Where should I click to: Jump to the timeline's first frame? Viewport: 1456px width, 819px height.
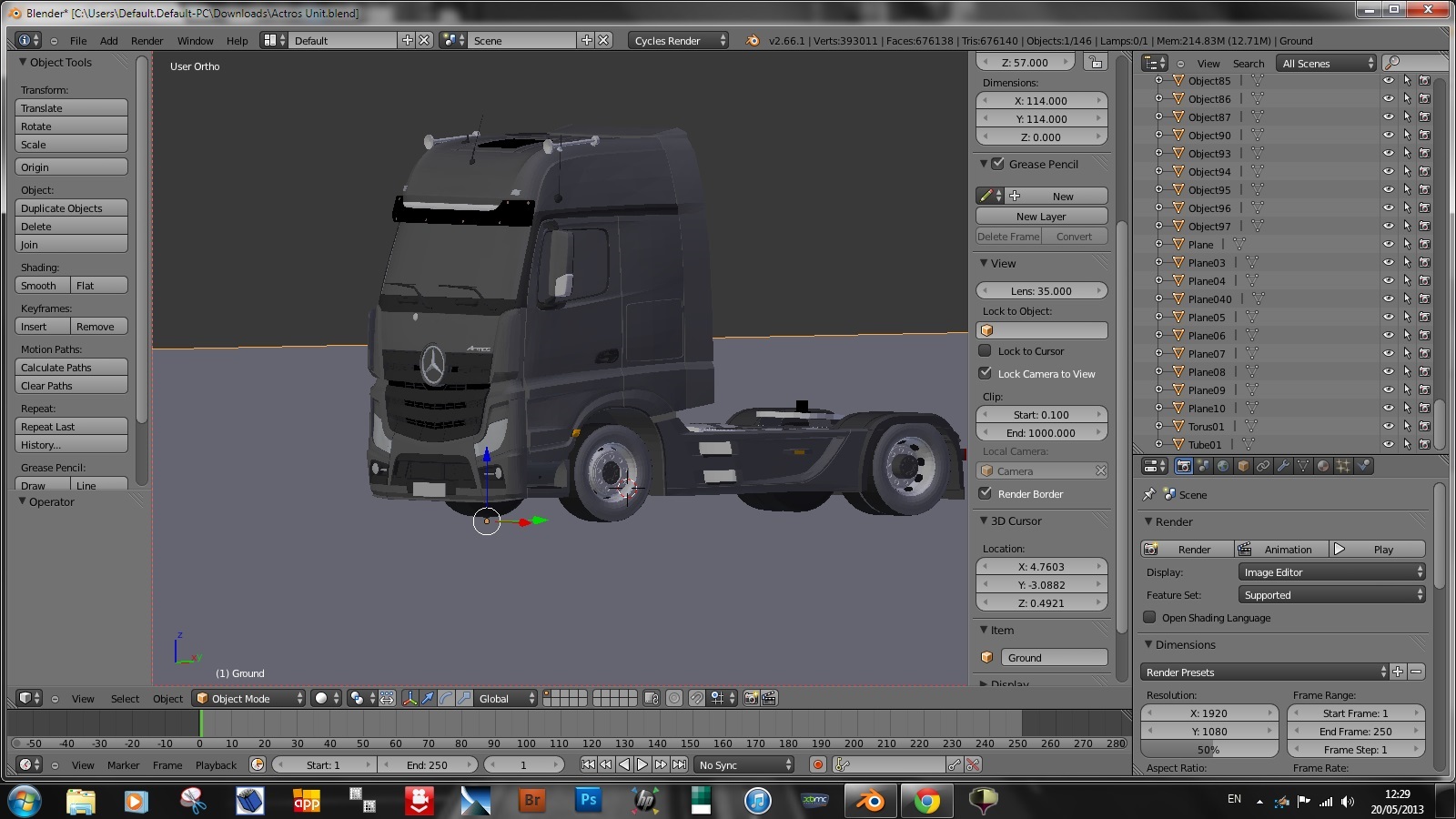coord(588,764)
